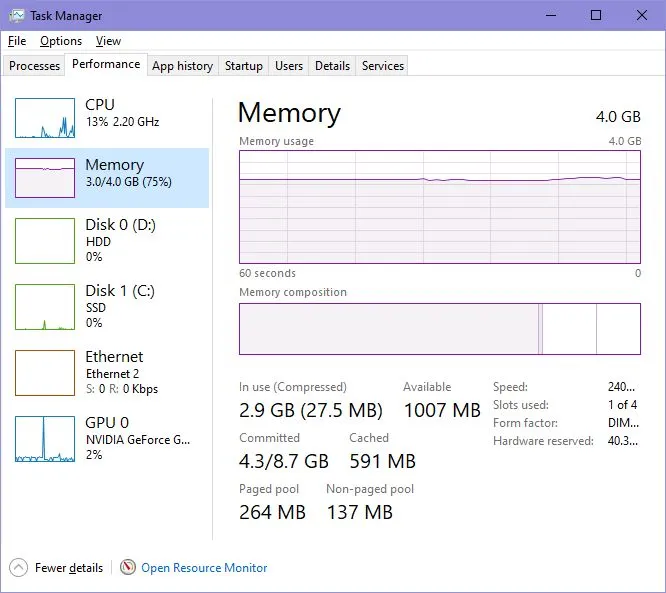This screenshot has height=593, width=666.
Task: Click the Disk 0 HDD label
Action: click(99, 242)
